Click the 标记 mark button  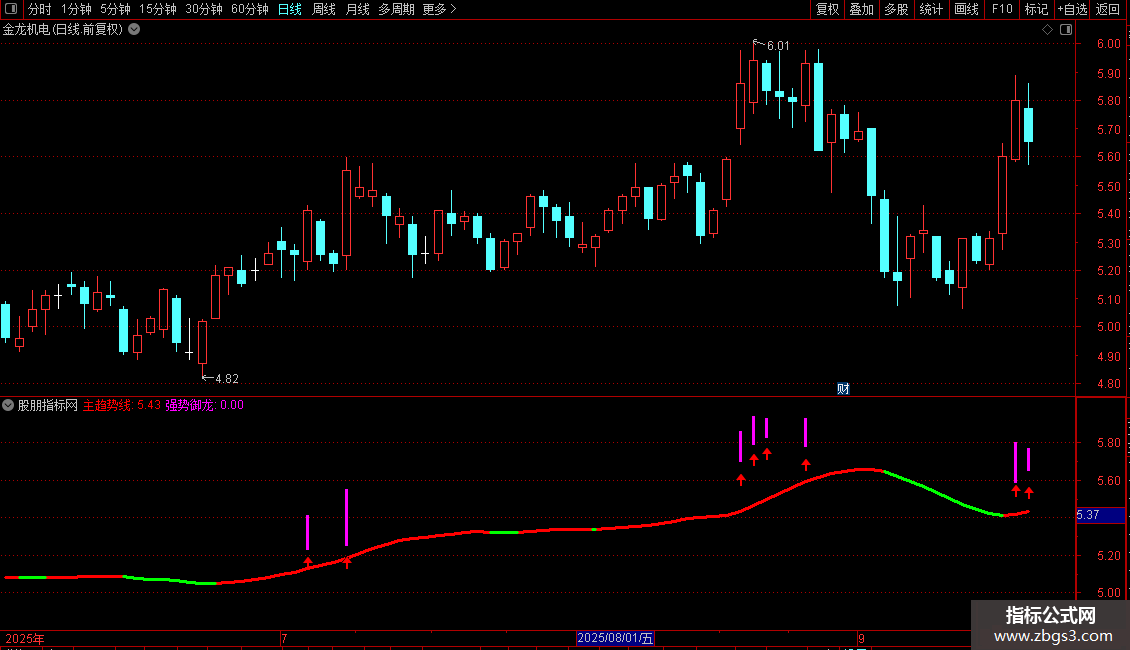1036,9
